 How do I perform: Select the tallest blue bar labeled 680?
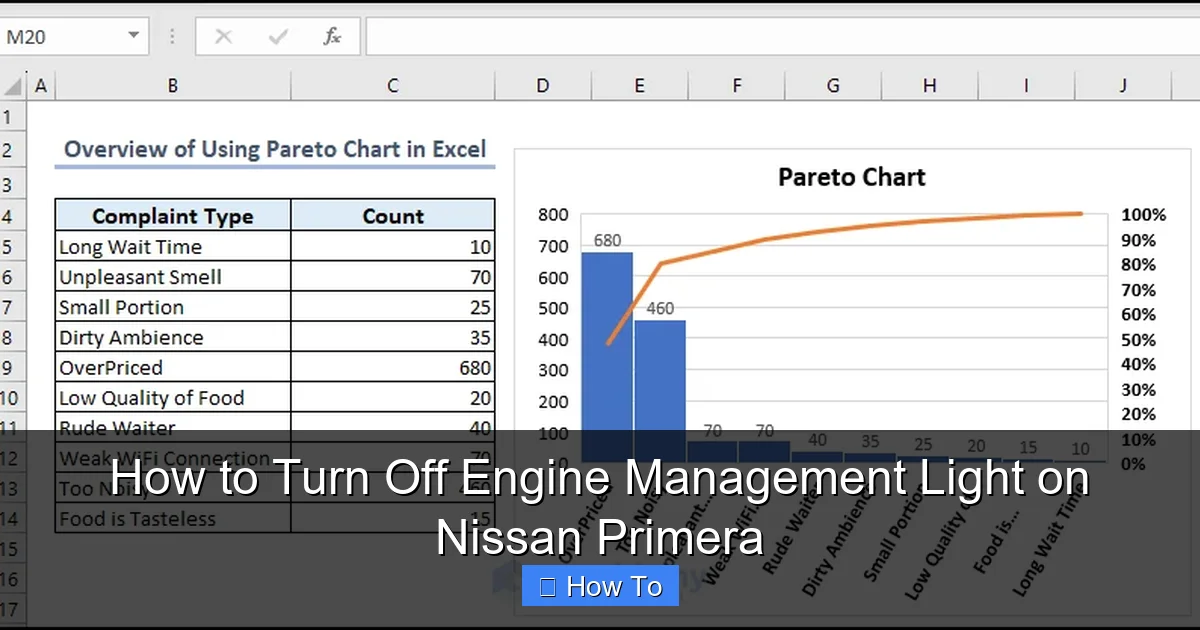(x=607, y=357)
